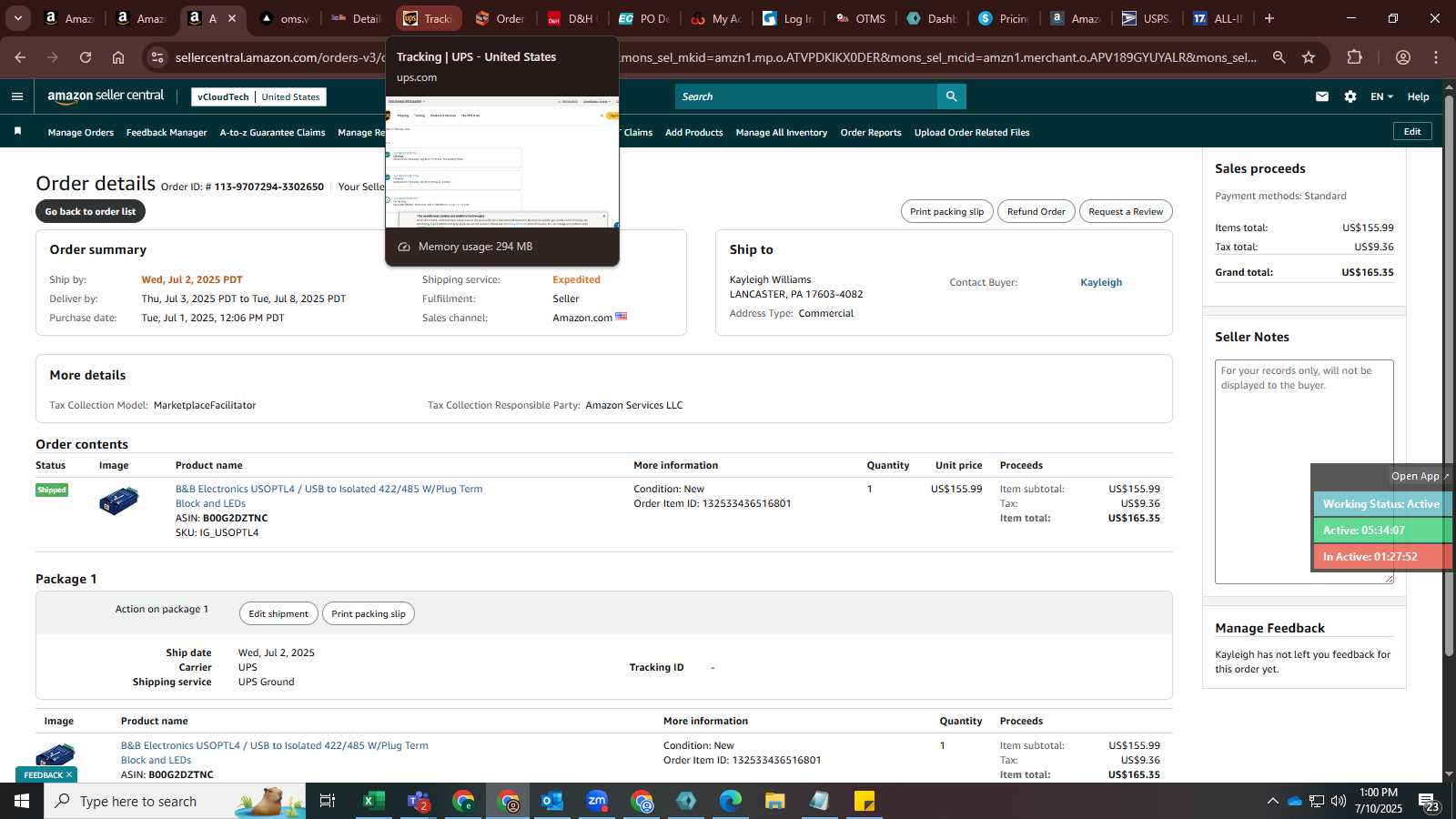The image size is (1456, 819).
Task: Open the Kayleigh contact buyer link
Action: [x=1101, y=282]
